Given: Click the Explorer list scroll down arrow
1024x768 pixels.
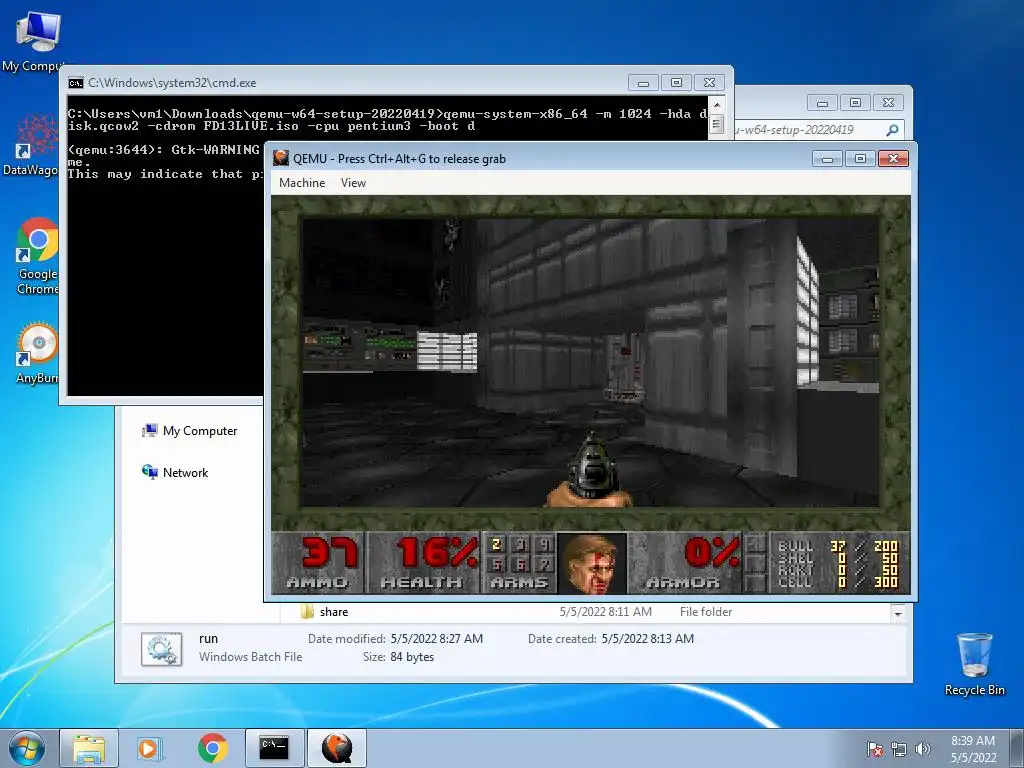Looking at the screenshot, I should click(897, 614).
